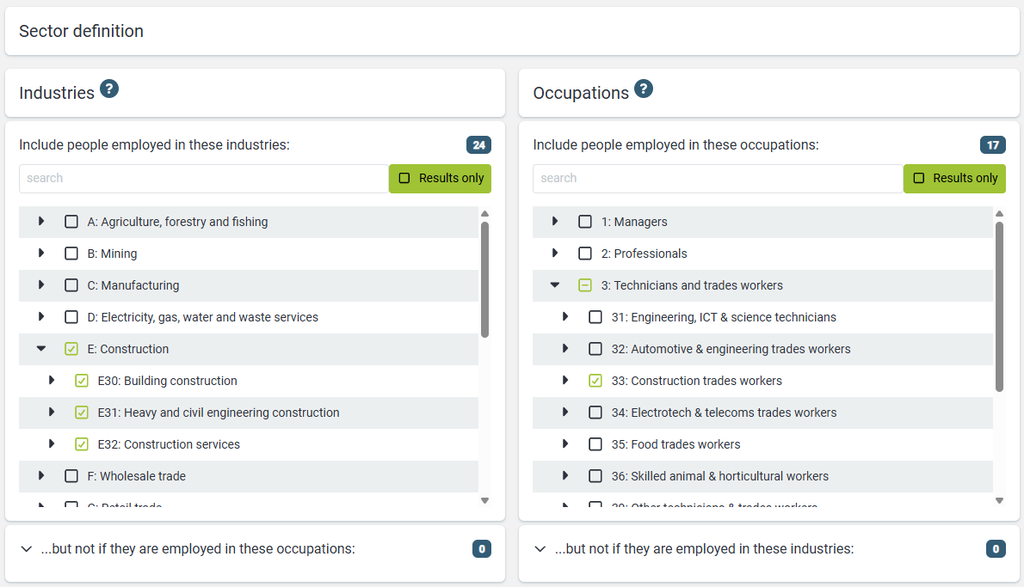Focus the industries search field
Screen dimensions: 1024x587
pyautogui.click(x=204, y=178)
